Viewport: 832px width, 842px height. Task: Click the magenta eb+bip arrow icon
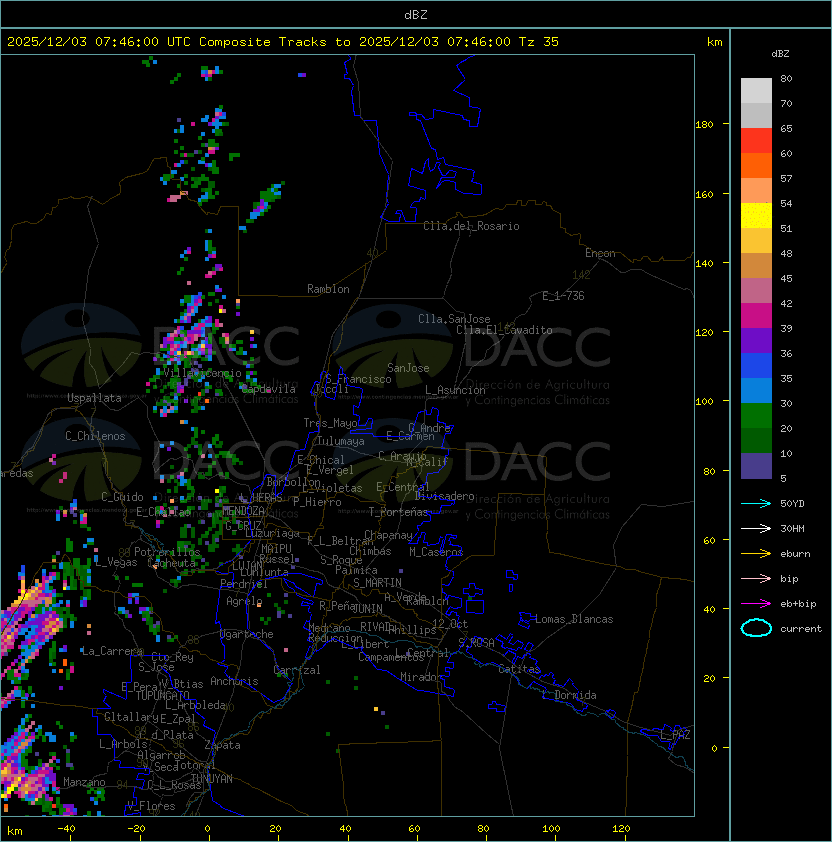756,604
